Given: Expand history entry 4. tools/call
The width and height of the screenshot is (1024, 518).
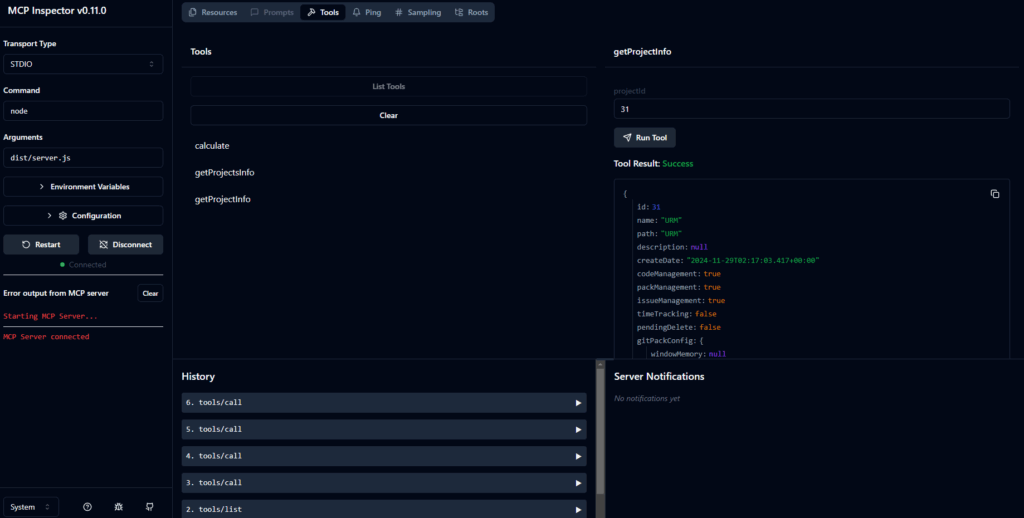Looking at the screenshot, I should point(384,456).
